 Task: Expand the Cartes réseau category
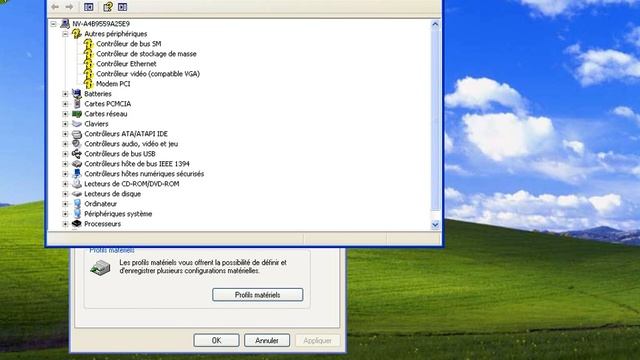[65, 114]
